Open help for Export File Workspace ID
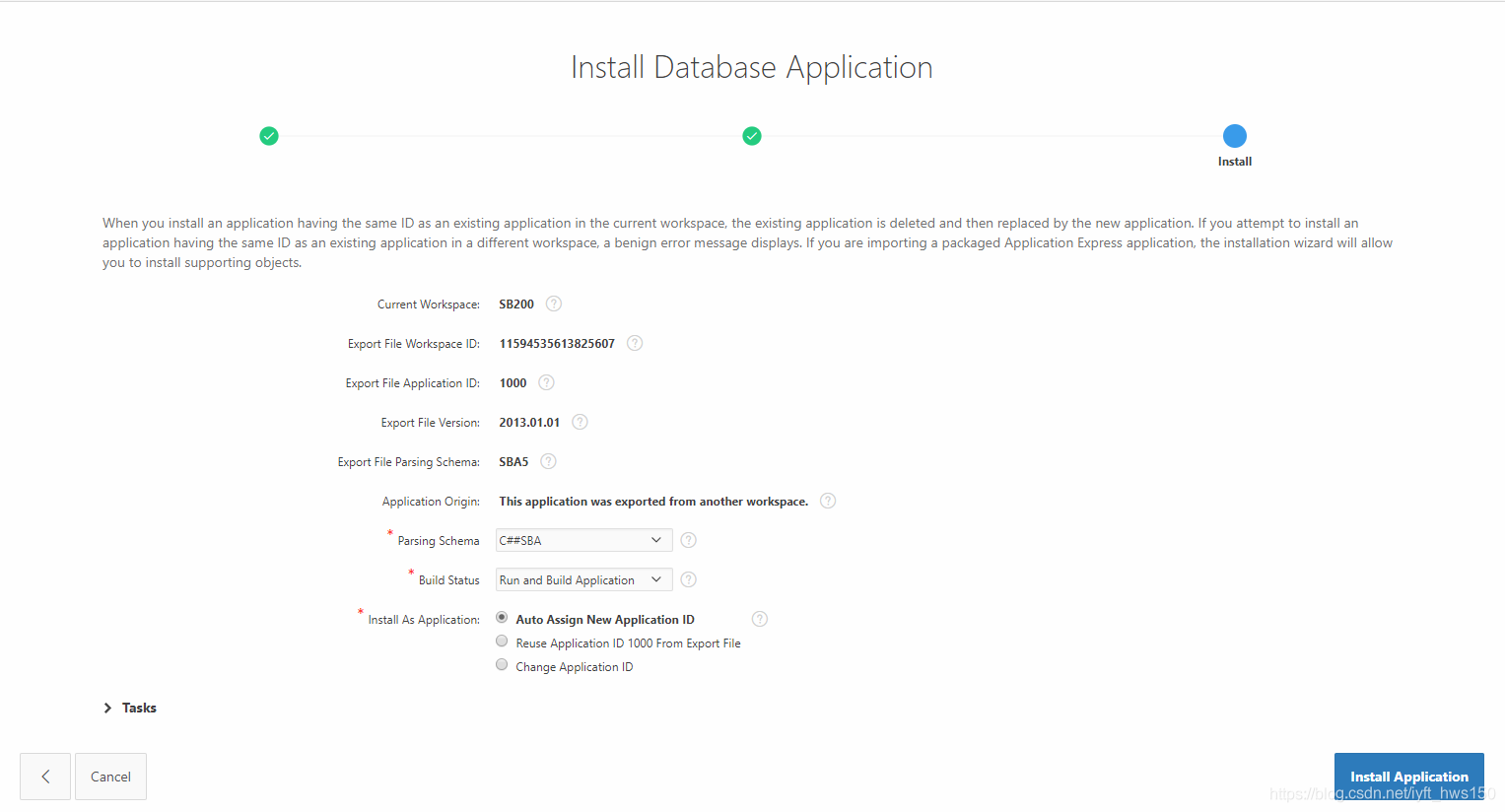The height and width of the screenshot is (812, 1505). pyautogui.click(x=635, y=343)
